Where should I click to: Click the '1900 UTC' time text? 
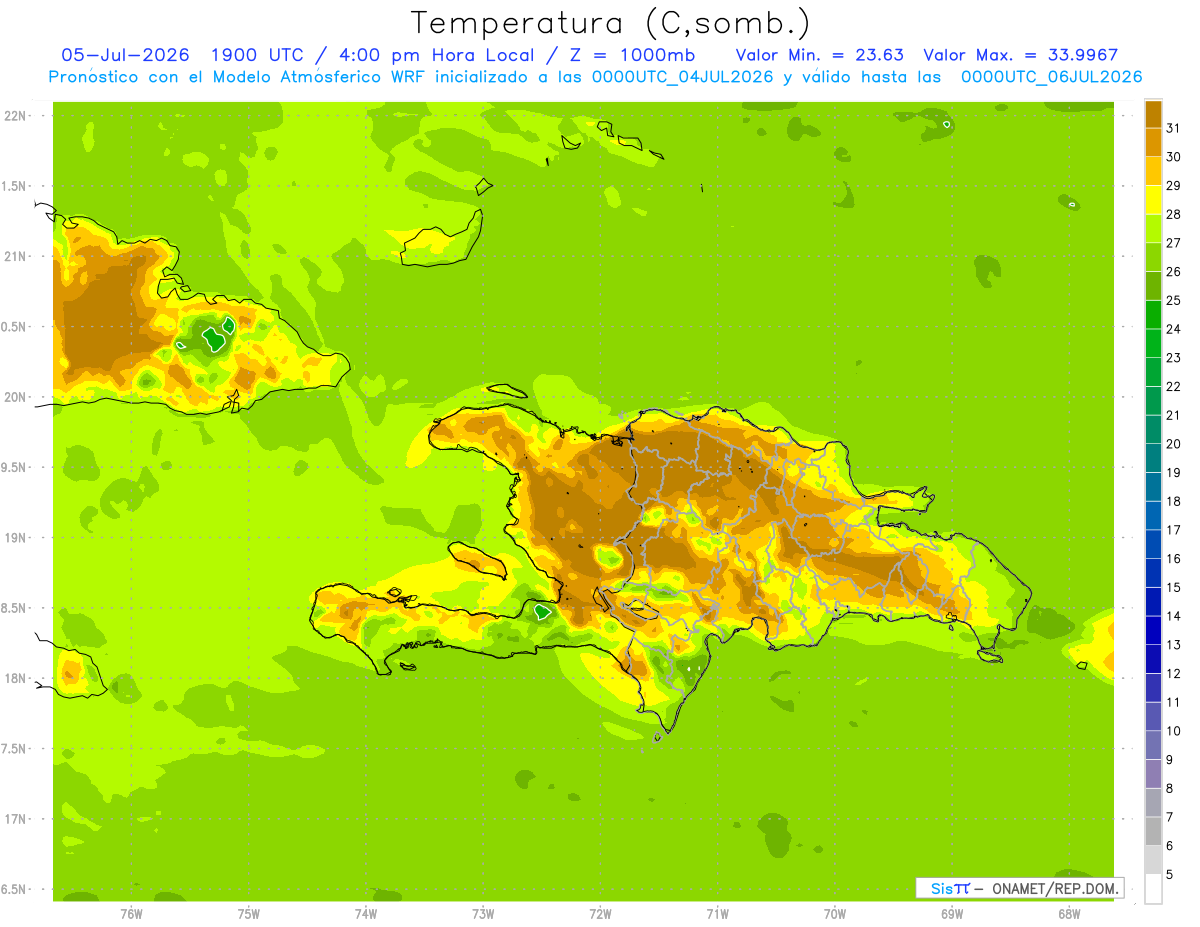coord(257,55)
